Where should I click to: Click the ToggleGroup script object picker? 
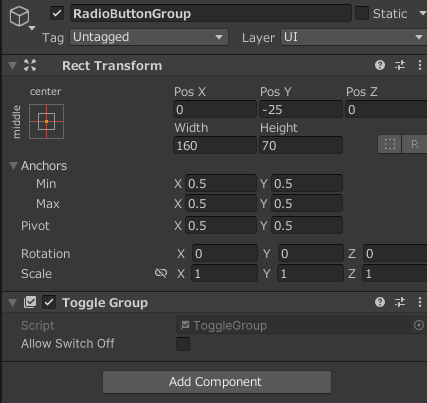(x=419, y=325)
